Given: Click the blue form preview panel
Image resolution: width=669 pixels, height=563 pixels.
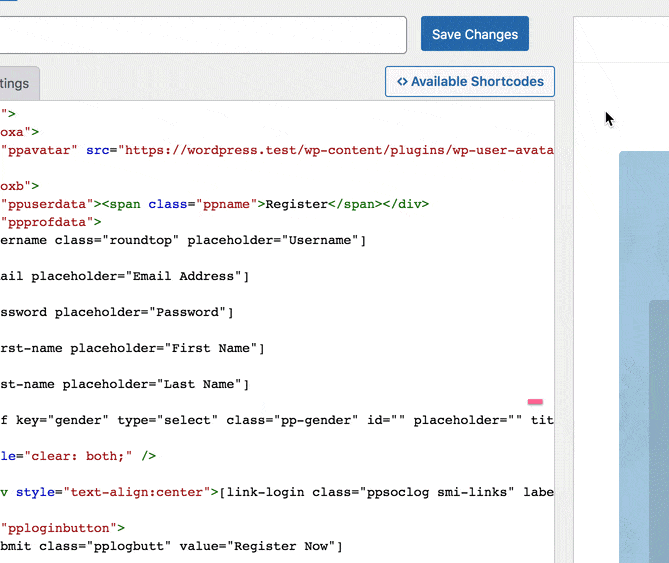Looking at the screenshot, I should coord(644,357).
